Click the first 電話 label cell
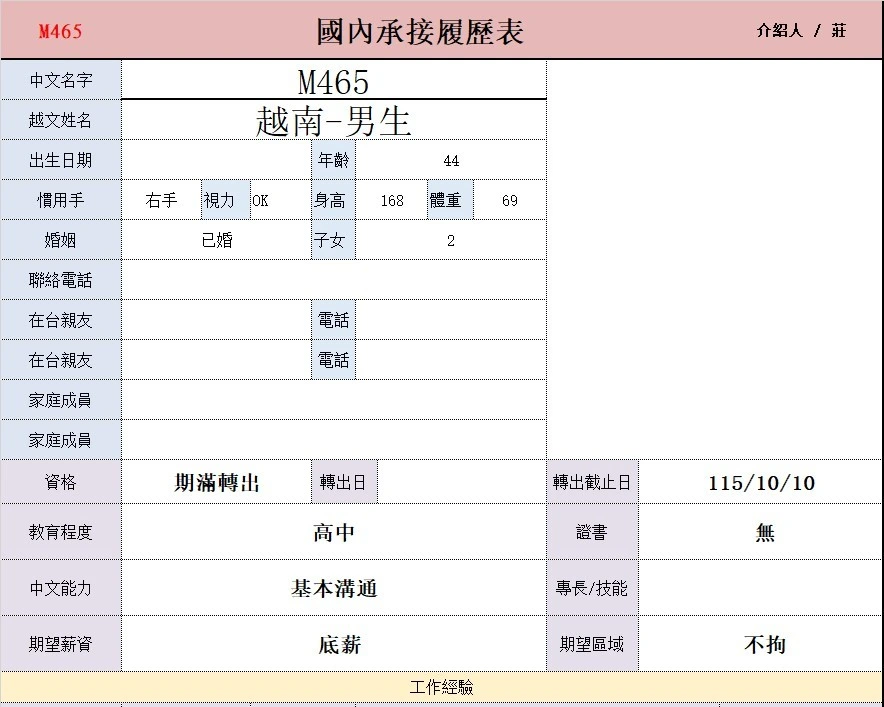 [333, 320]
